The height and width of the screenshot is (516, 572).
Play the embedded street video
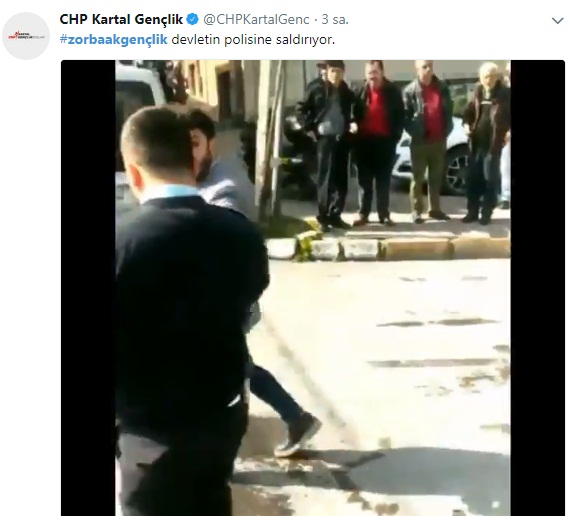click(x=313, y=288)
